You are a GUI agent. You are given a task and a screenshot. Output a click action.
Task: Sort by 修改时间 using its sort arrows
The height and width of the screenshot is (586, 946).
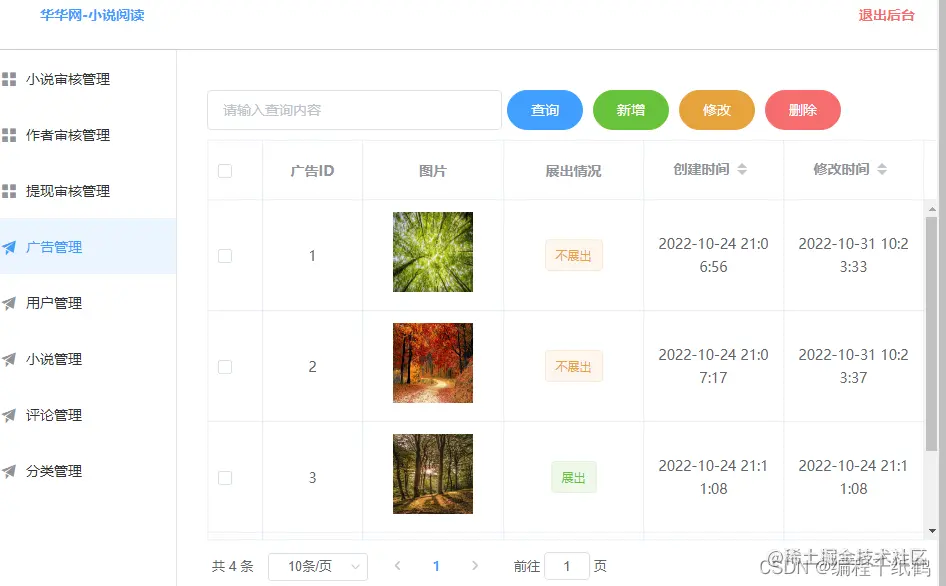click(x=882, y=170)
